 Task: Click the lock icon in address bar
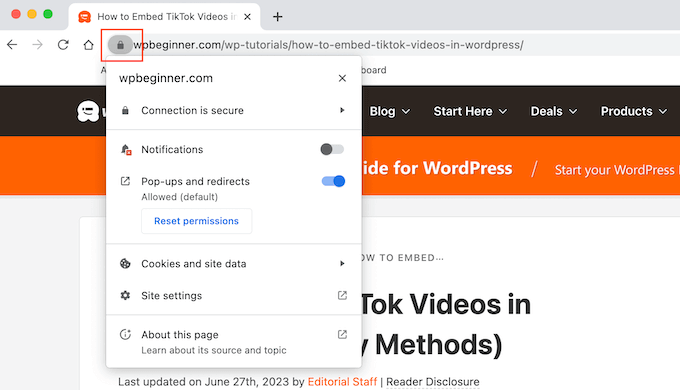coord(121,45)
